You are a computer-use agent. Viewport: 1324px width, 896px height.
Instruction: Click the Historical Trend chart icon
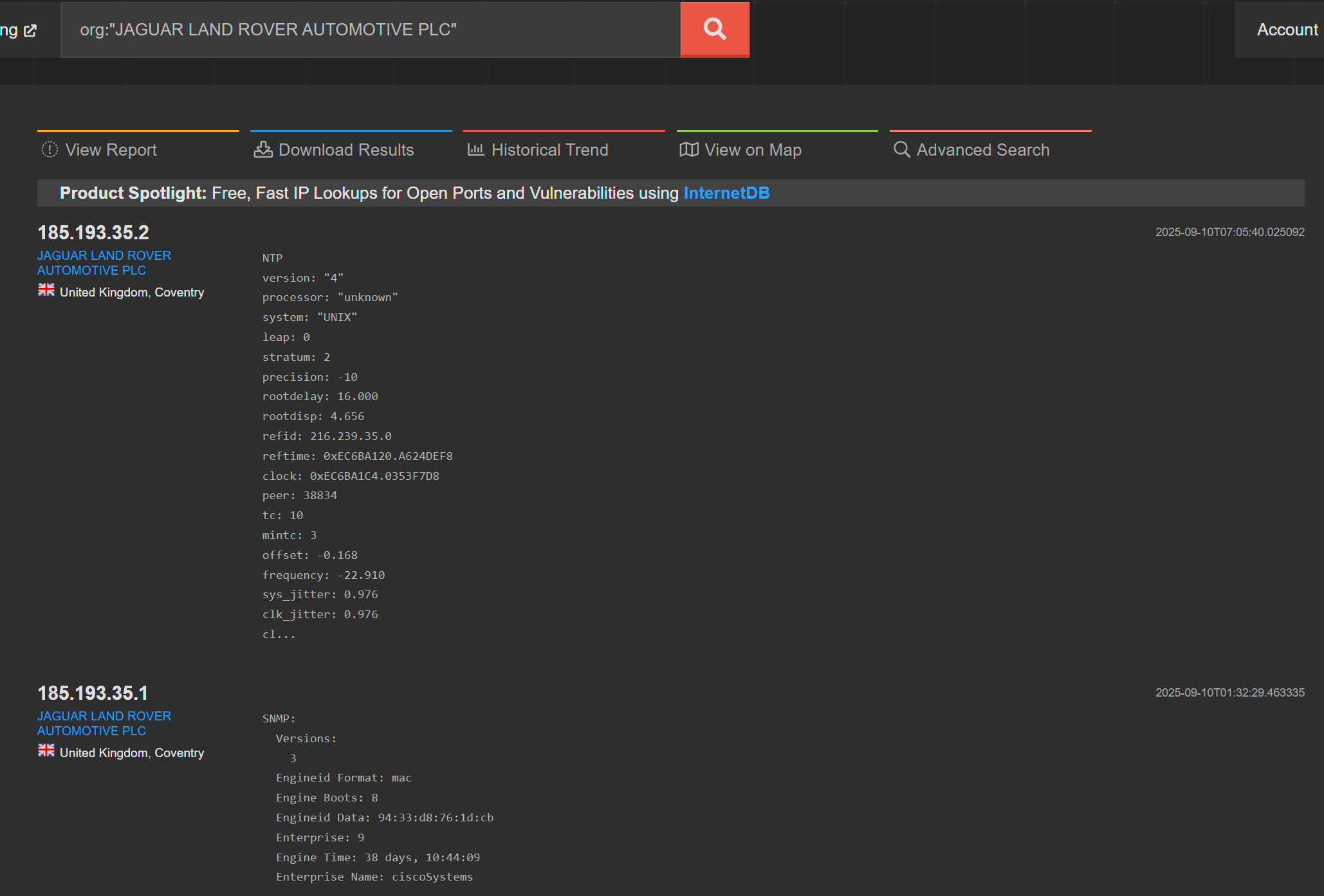475,150
